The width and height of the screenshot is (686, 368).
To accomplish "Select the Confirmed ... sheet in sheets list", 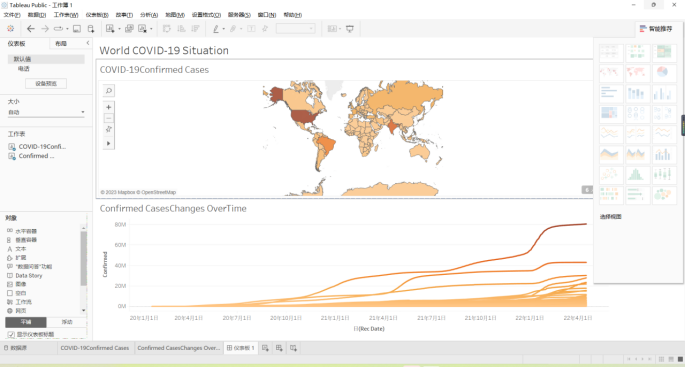I will [32, 156].
